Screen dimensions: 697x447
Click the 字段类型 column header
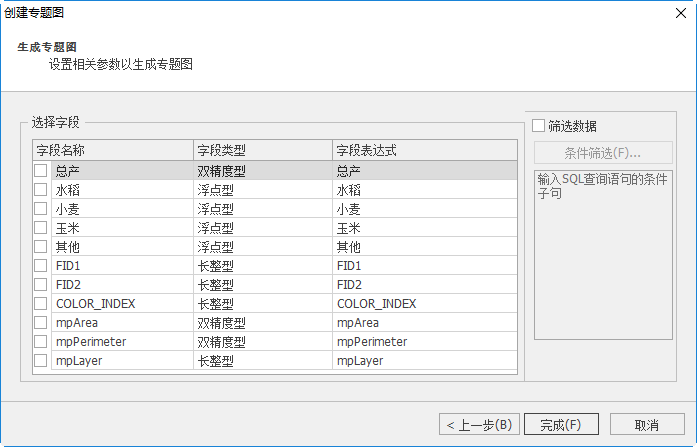tap(262, 151)
